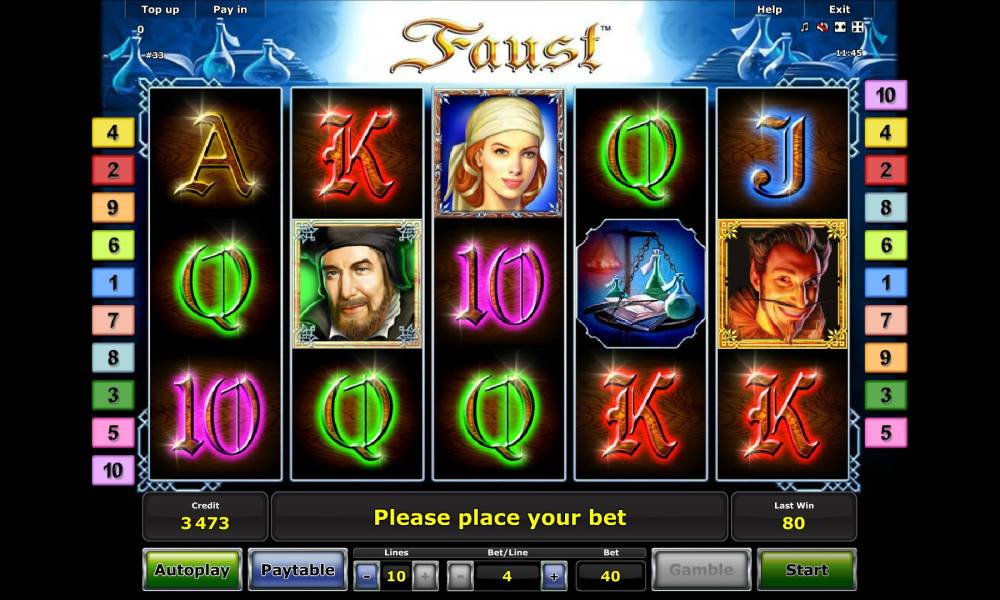Open the Paytable

(x=298, y=569)
